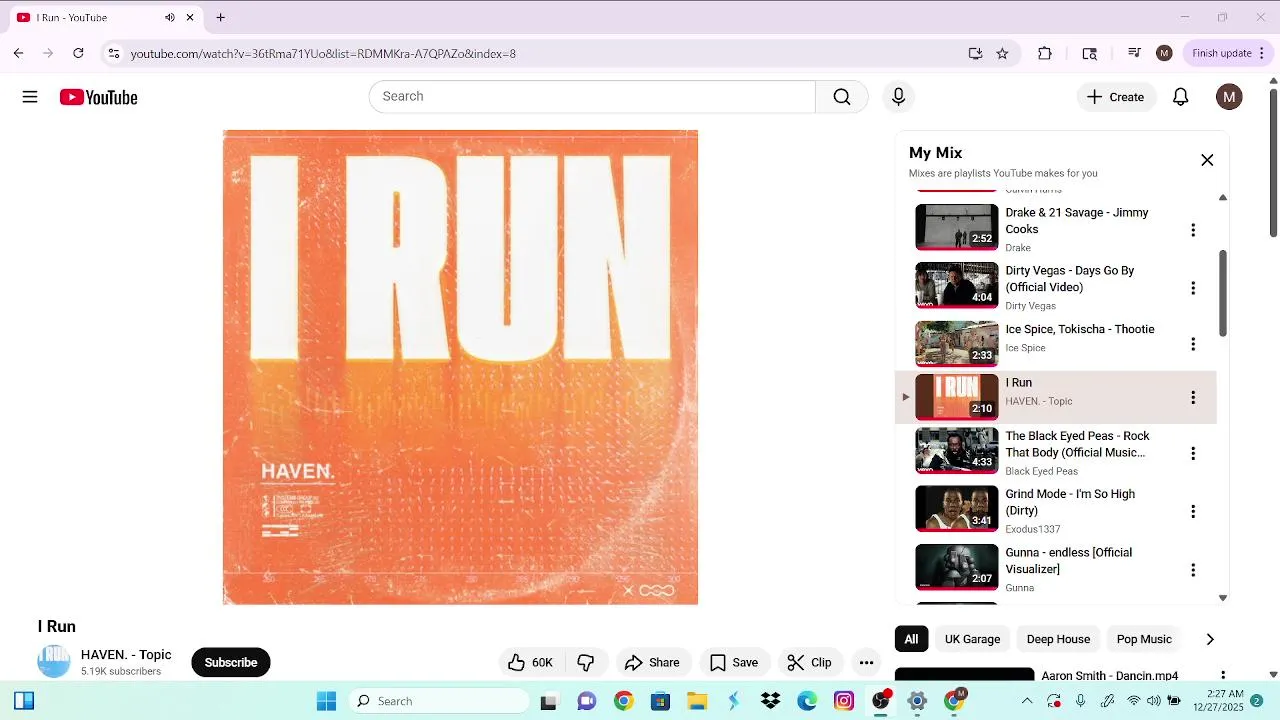Open options for I Run playlist item
The height and width of the screenshot is (720, 1280).
1192,398
